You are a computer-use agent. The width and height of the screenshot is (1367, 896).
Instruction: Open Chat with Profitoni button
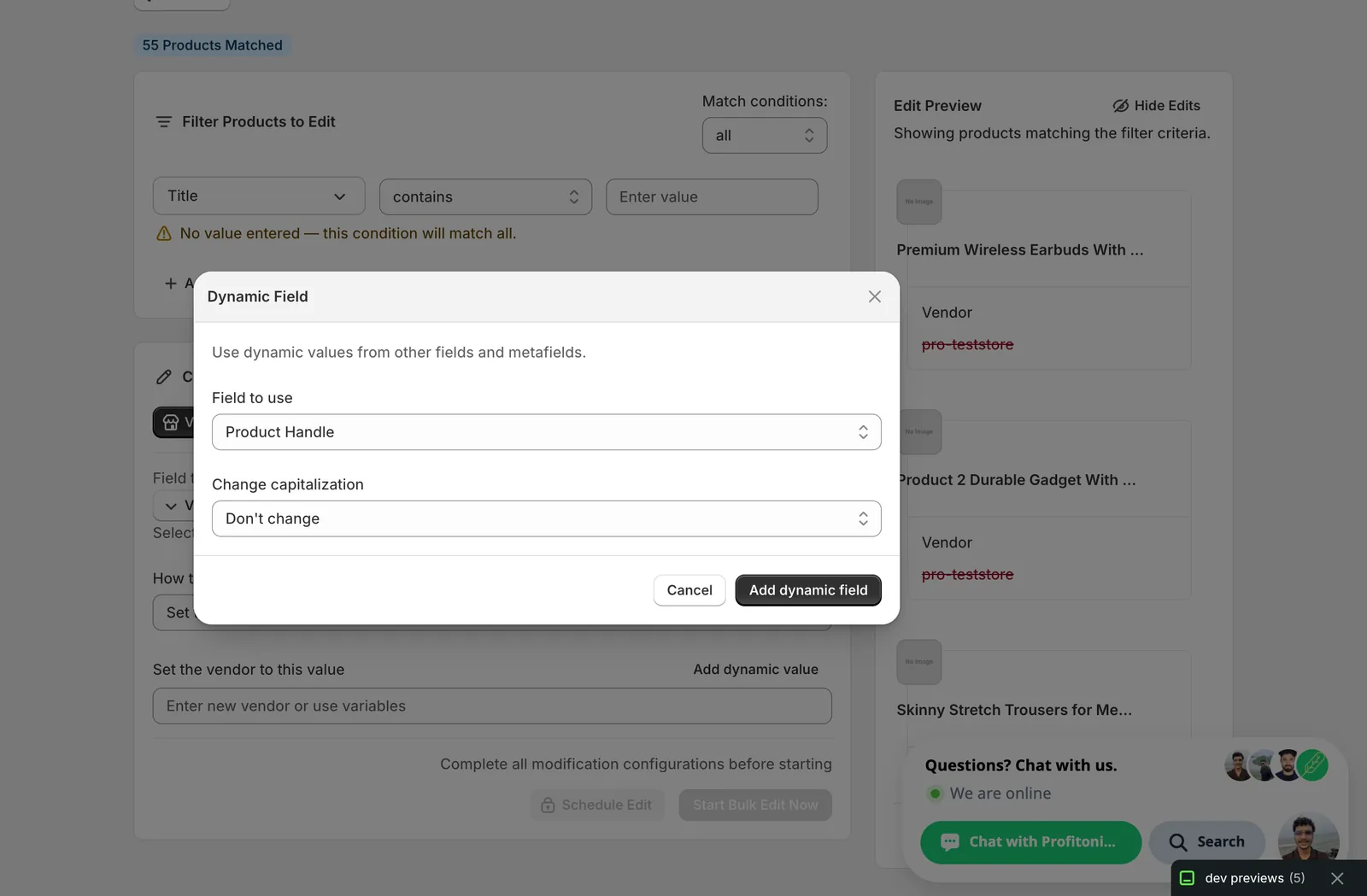[1030, 842]
